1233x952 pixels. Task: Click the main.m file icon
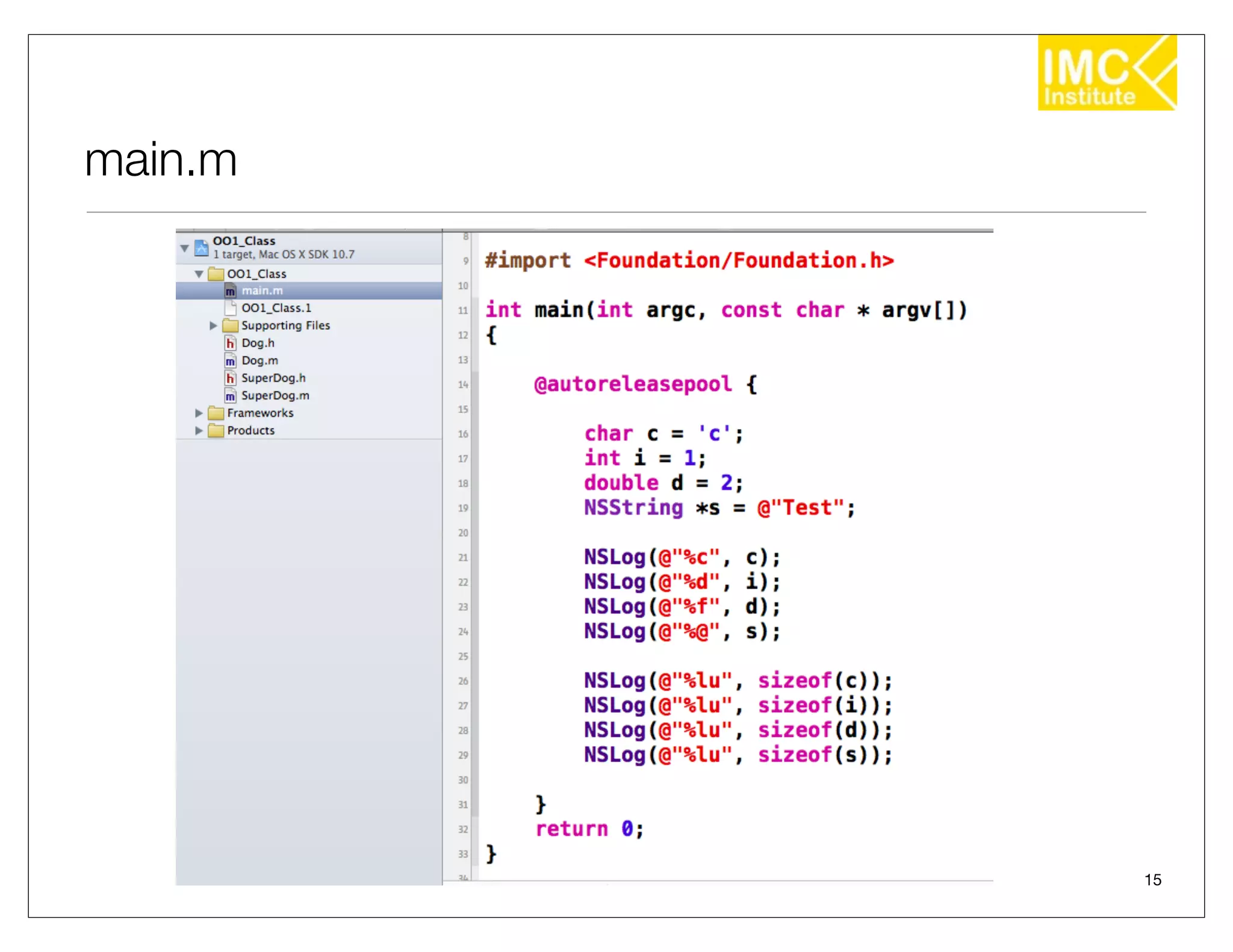pyautogui.click(x=230, y=291)
